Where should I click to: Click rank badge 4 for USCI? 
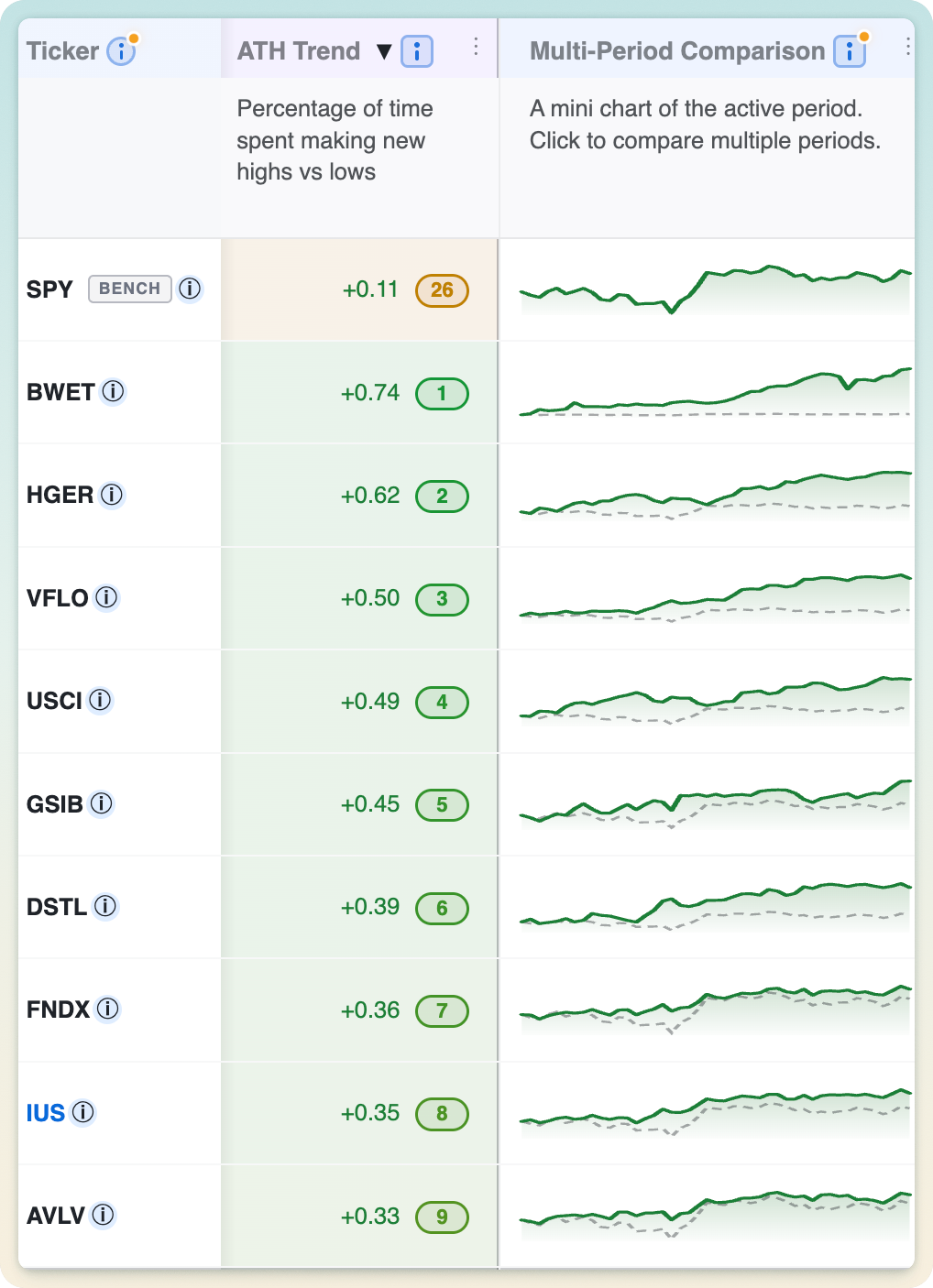click(x=443, y=703)
